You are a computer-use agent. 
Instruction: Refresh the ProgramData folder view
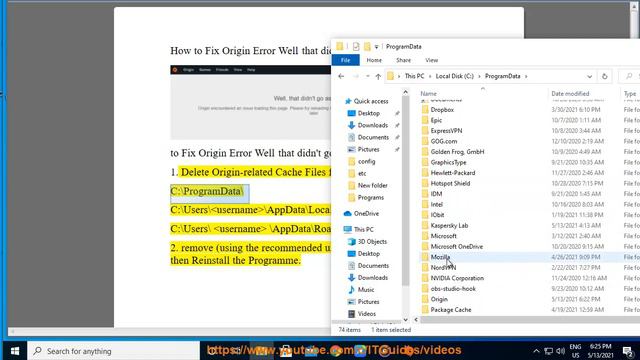pos(604,76)
